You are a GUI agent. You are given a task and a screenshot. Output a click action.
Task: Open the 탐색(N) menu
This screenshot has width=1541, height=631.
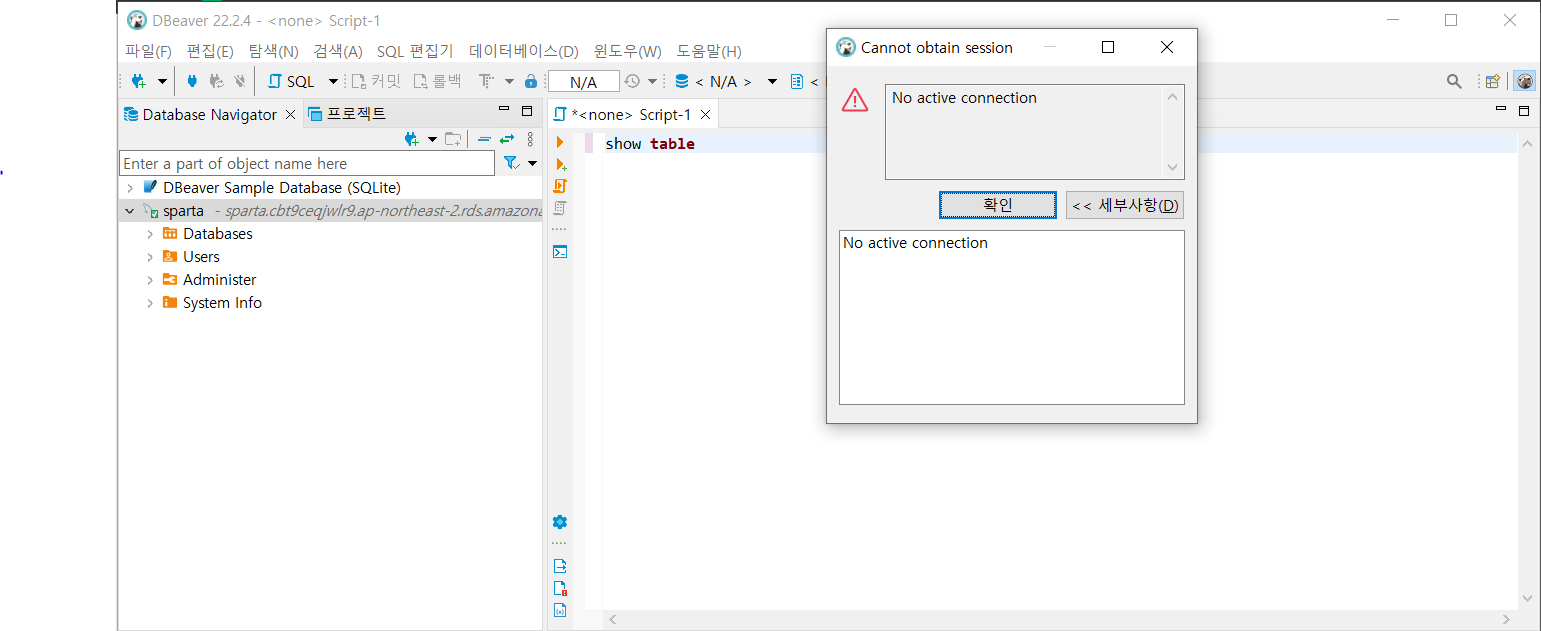(274, 51)
